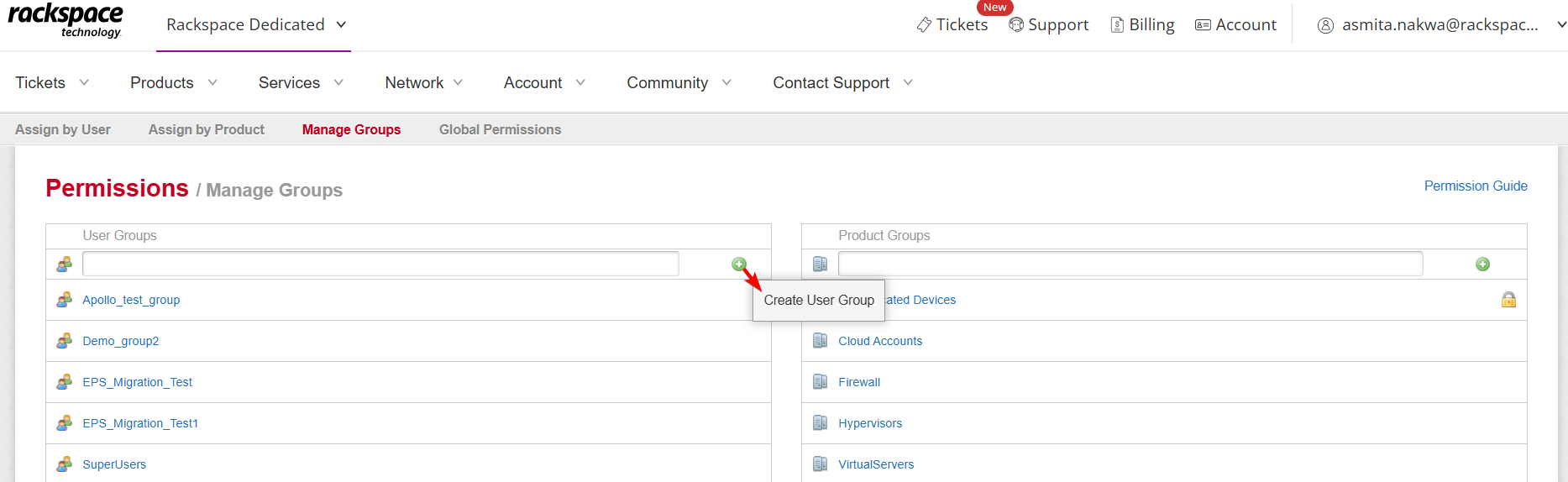Image resolution: width=1568 pixels, height=482 pixels.
Task: Expand the Network navigation menu
Action: [424, 82]
